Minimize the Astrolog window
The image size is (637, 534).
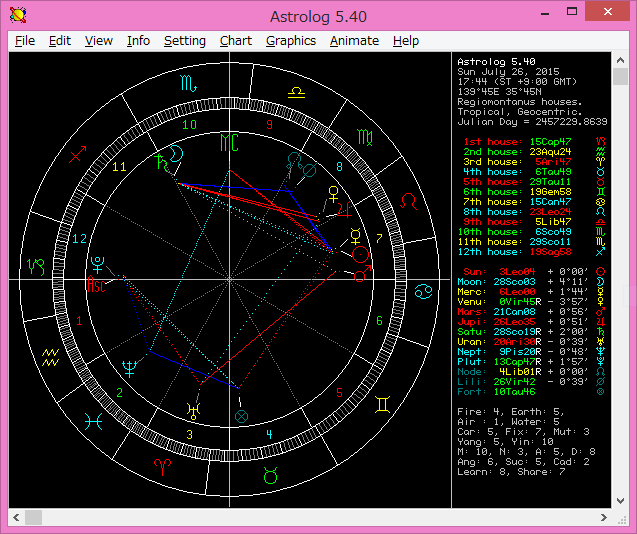coord(545,12)
